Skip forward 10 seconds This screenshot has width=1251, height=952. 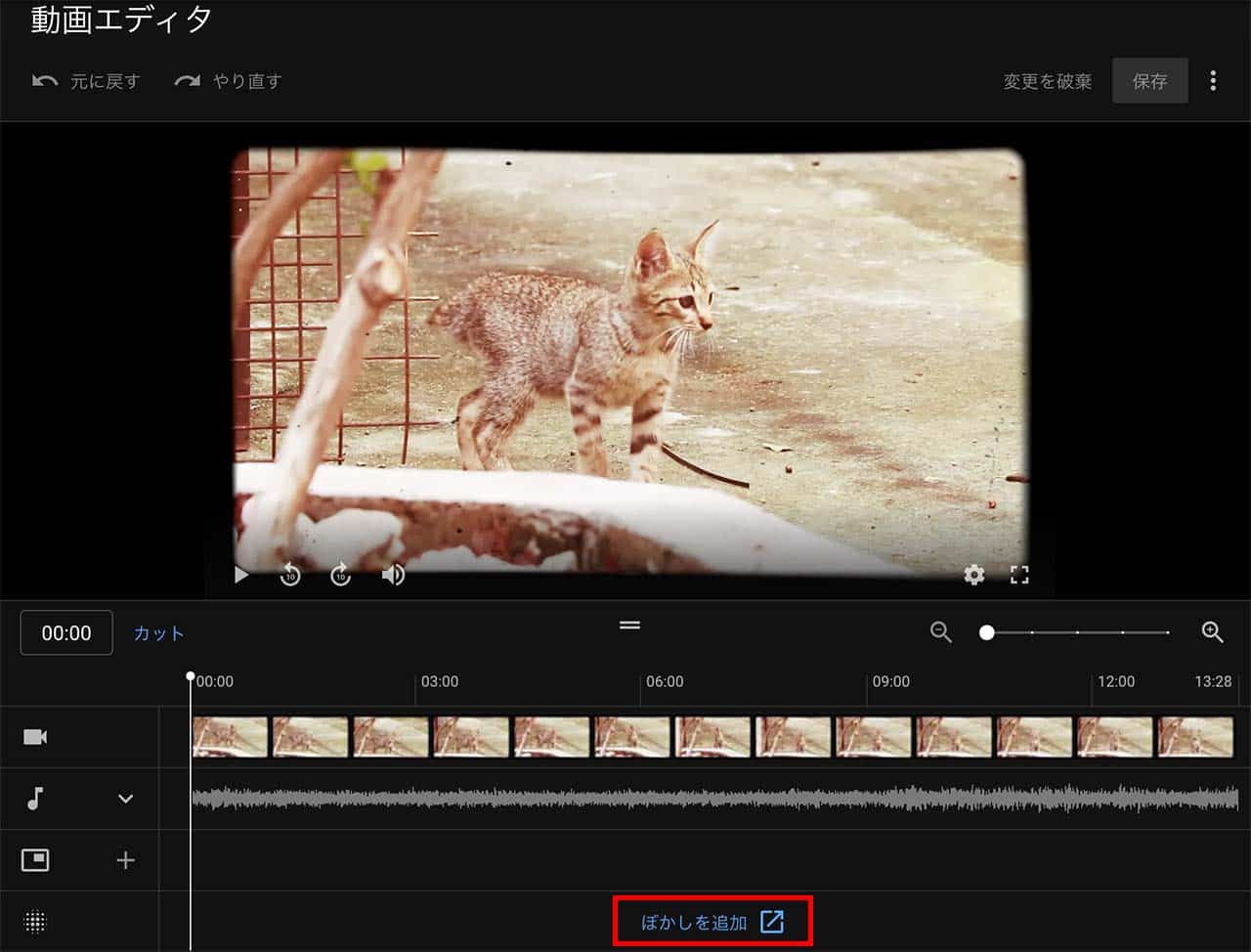340,575
